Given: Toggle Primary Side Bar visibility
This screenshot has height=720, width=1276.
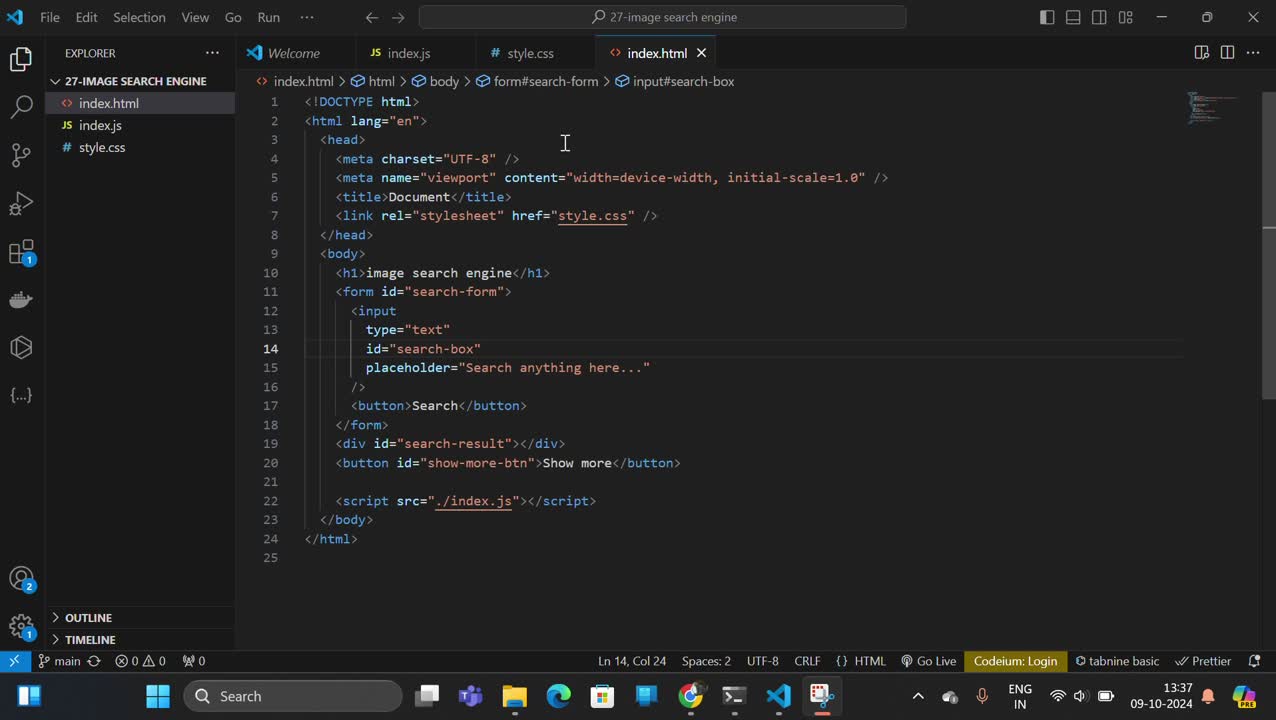Looking at the screenshot, I should tap(1047, 17).
